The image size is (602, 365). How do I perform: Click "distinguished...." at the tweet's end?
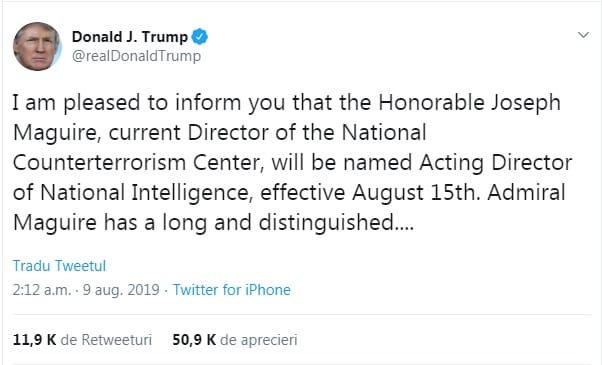[x=336, y=223]
